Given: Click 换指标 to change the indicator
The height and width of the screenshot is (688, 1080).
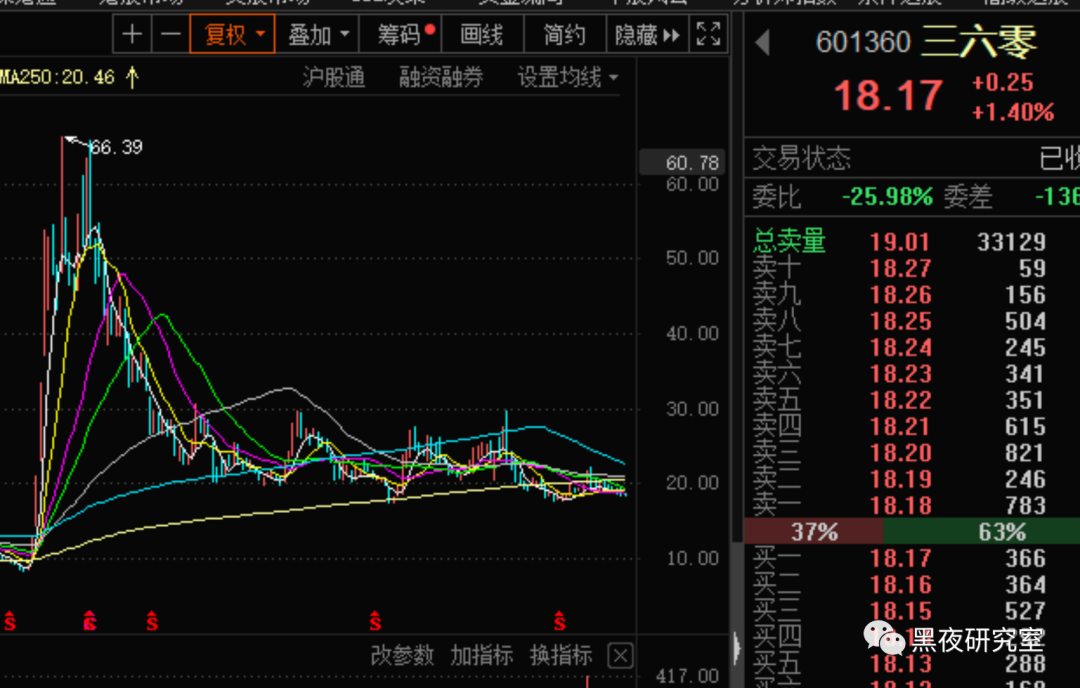Looking at the screenshot, I should (561, 655).
